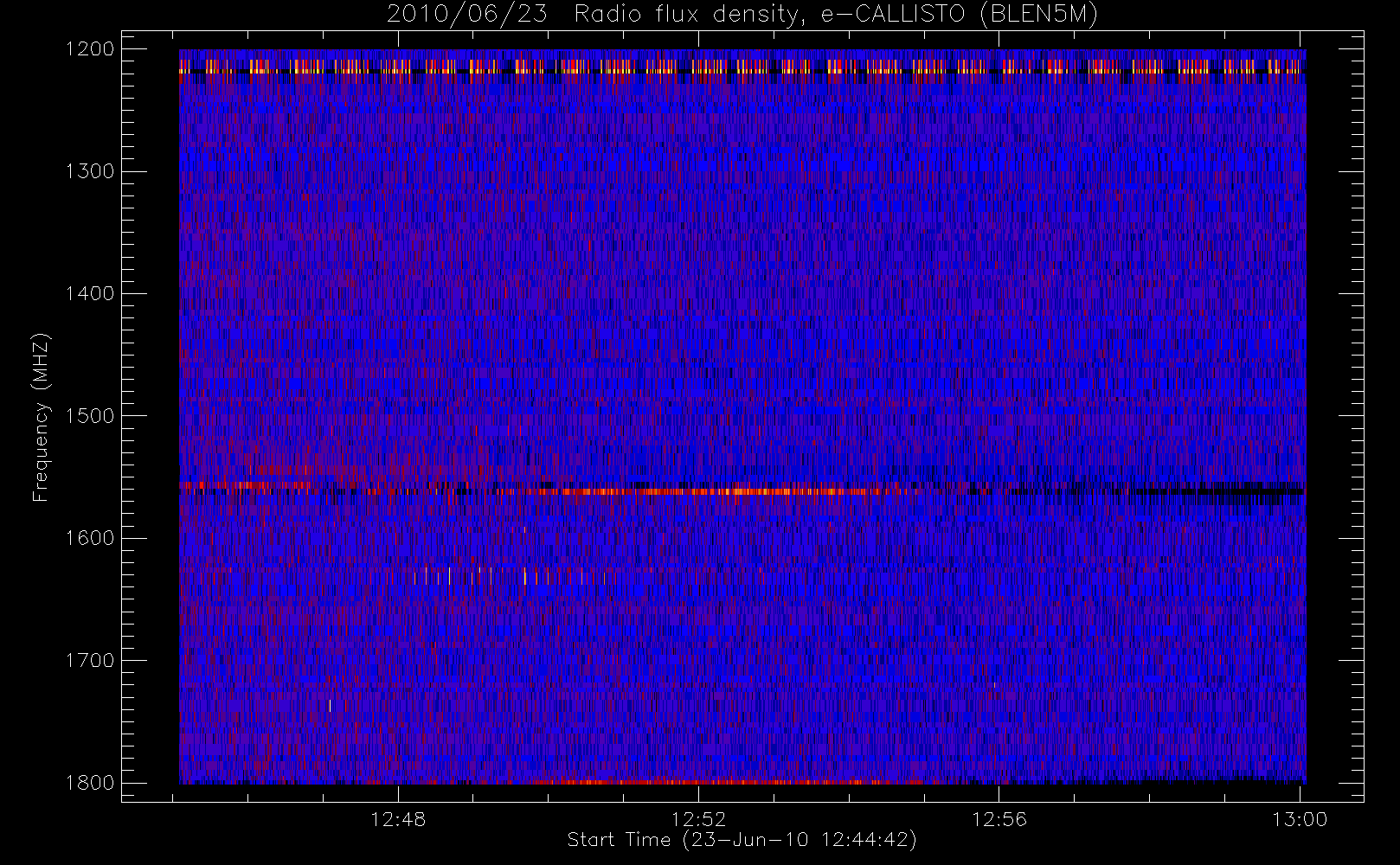Click the Frequency (MHZ) axis label
The image size is (1400, 865).
40,417
